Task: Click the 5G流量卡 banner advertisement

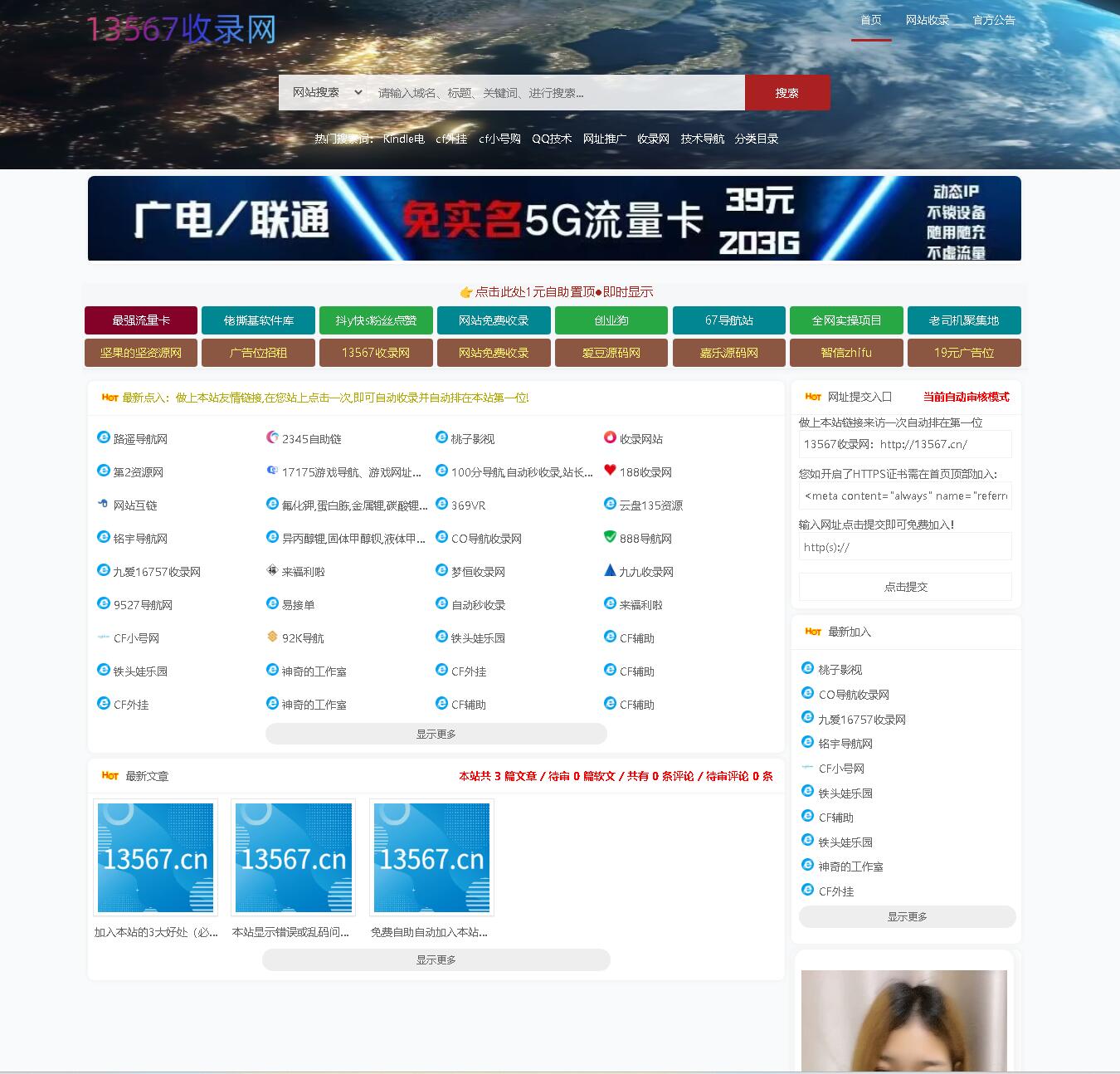Action: click(554, 218)
